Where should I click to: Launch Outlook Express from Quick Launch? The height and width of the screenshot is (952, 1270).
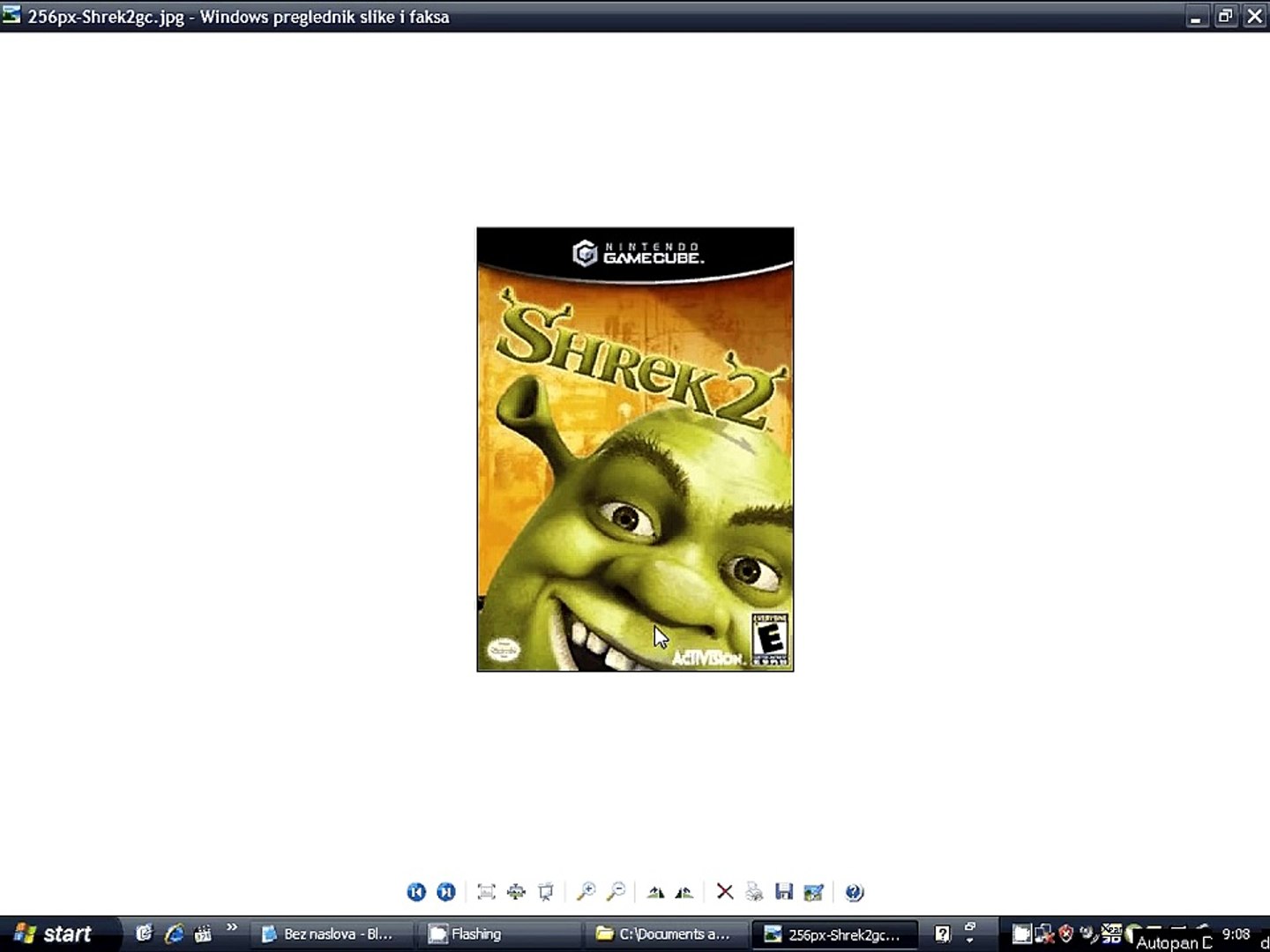(144, 933)
